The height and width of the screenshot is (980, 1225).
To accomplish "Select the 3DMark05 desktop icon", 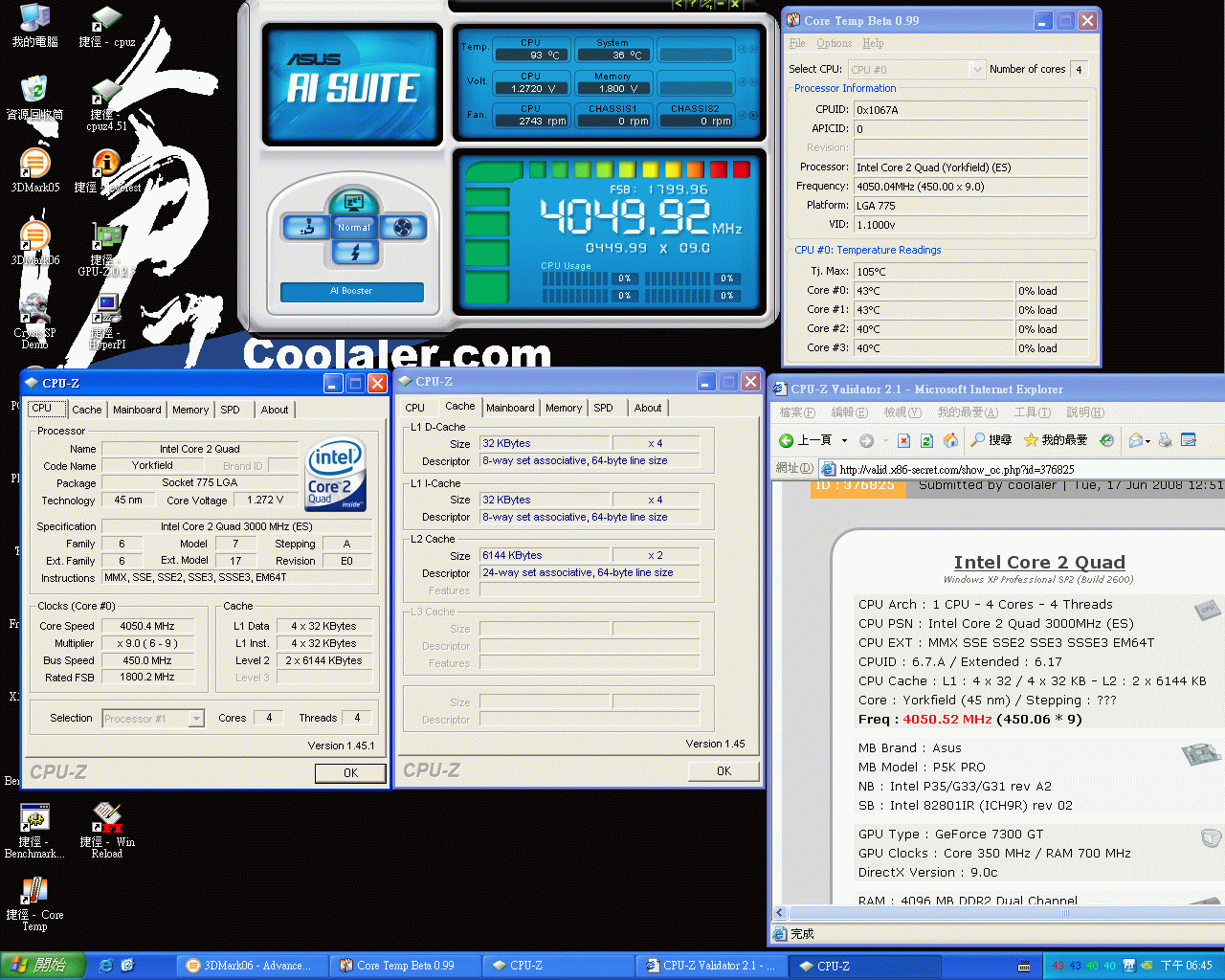I will tap(34, 170).
